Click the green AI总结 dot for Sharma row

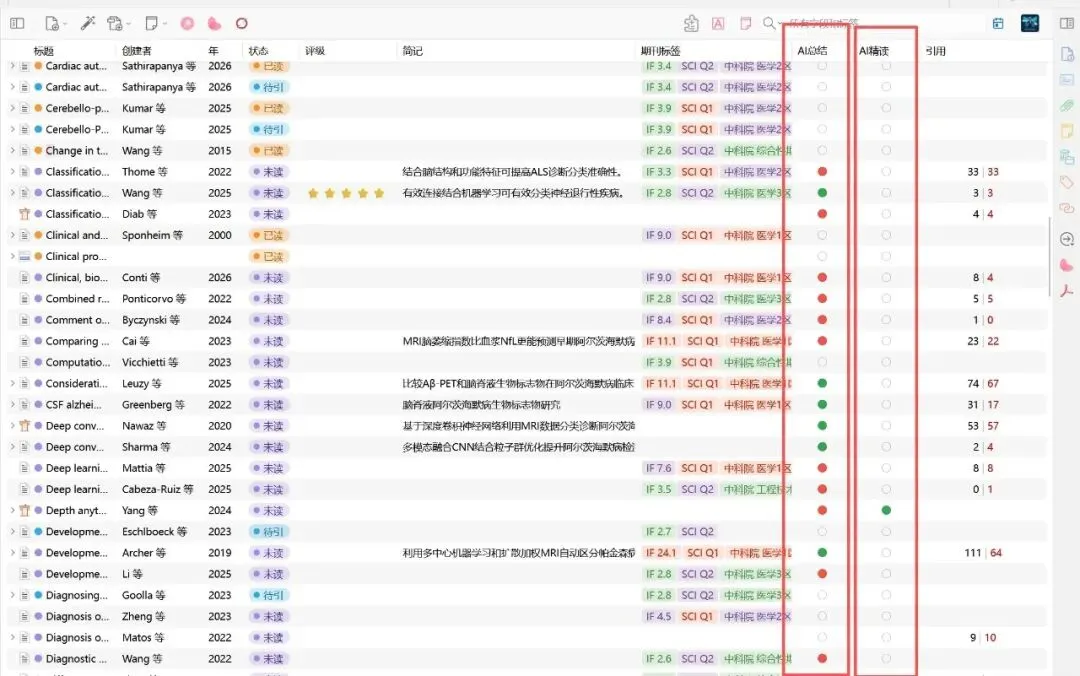tap(822, 447)
